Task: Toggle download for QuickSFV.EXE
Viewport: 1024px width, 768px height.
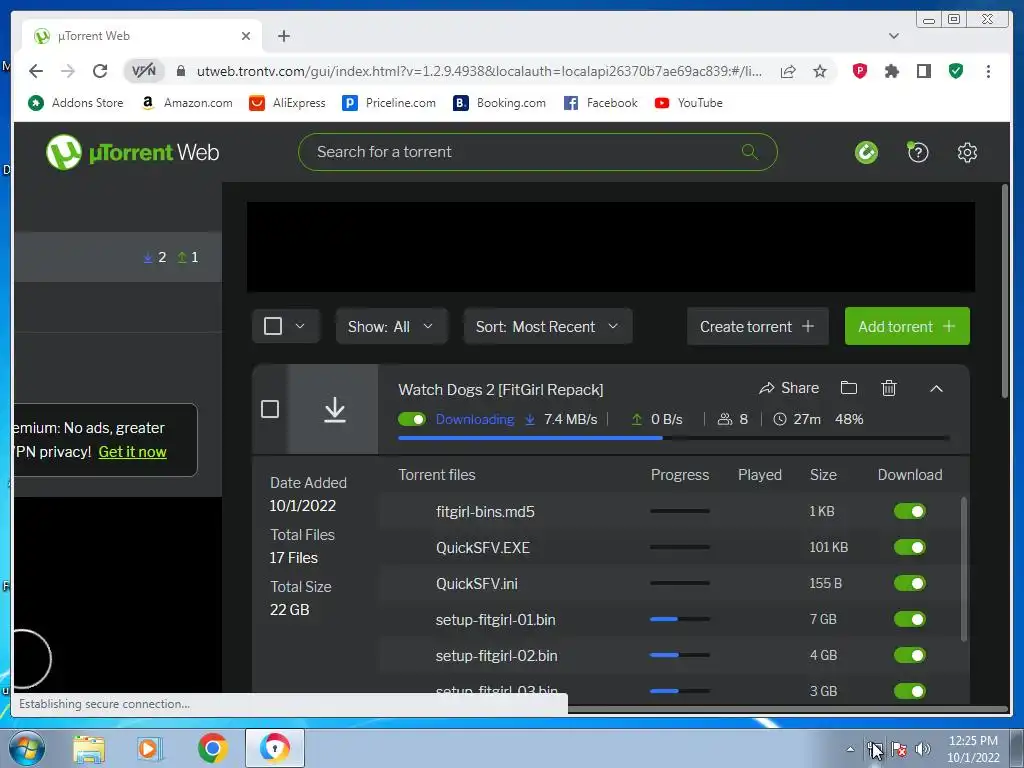Action: point(910,547)
